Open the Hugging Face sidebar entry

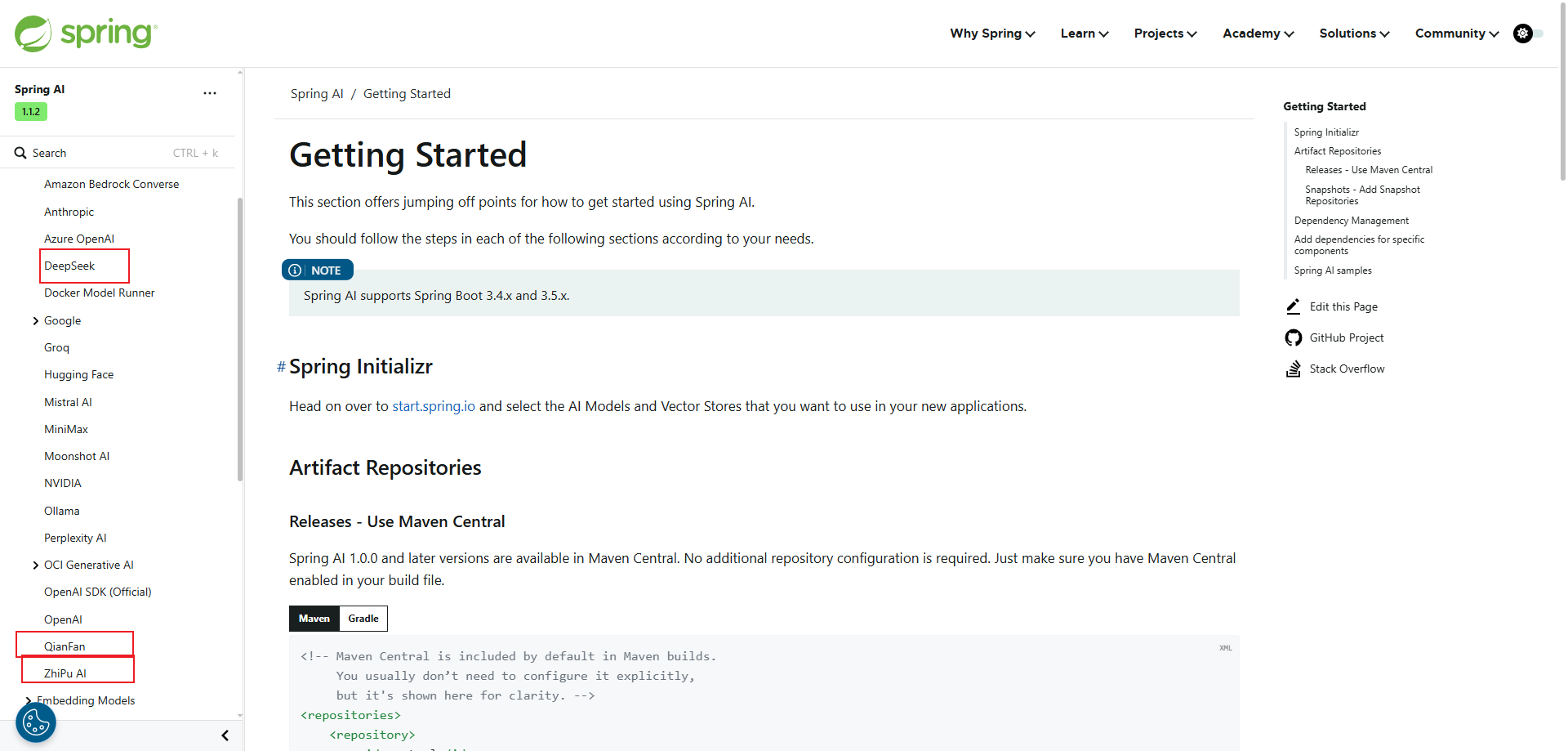pyautogui.click(x=79, y=375)
